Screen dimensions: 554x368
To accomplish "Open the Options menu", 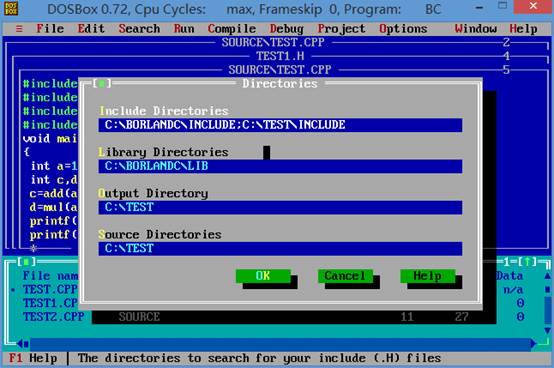I will 403,29.
